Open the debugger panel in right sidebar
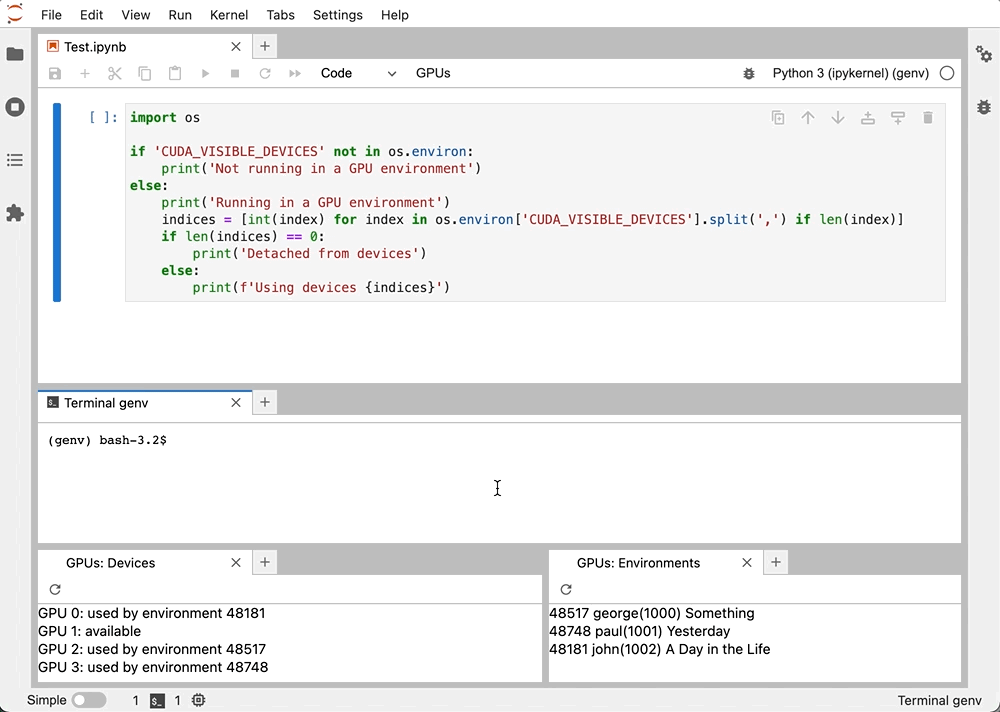 (984, 107)
